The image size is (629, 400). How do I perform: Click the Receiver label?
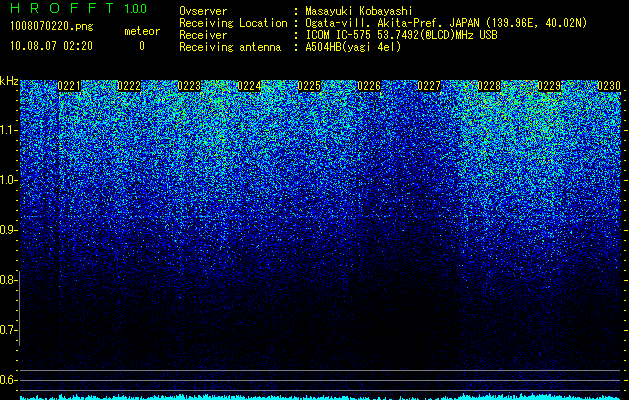[203, 35]
